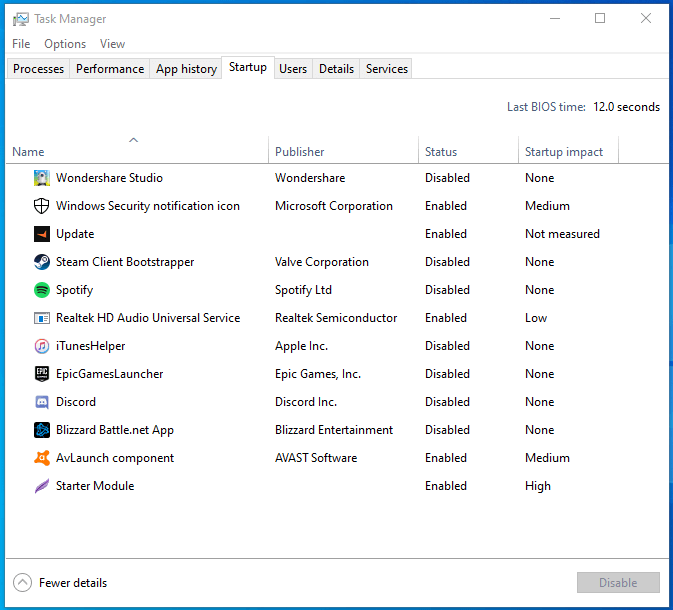Image resolution: width=673 pixels, height=610 pixels.
Task: Click the Fewer details label
Action: click(73, 583)
